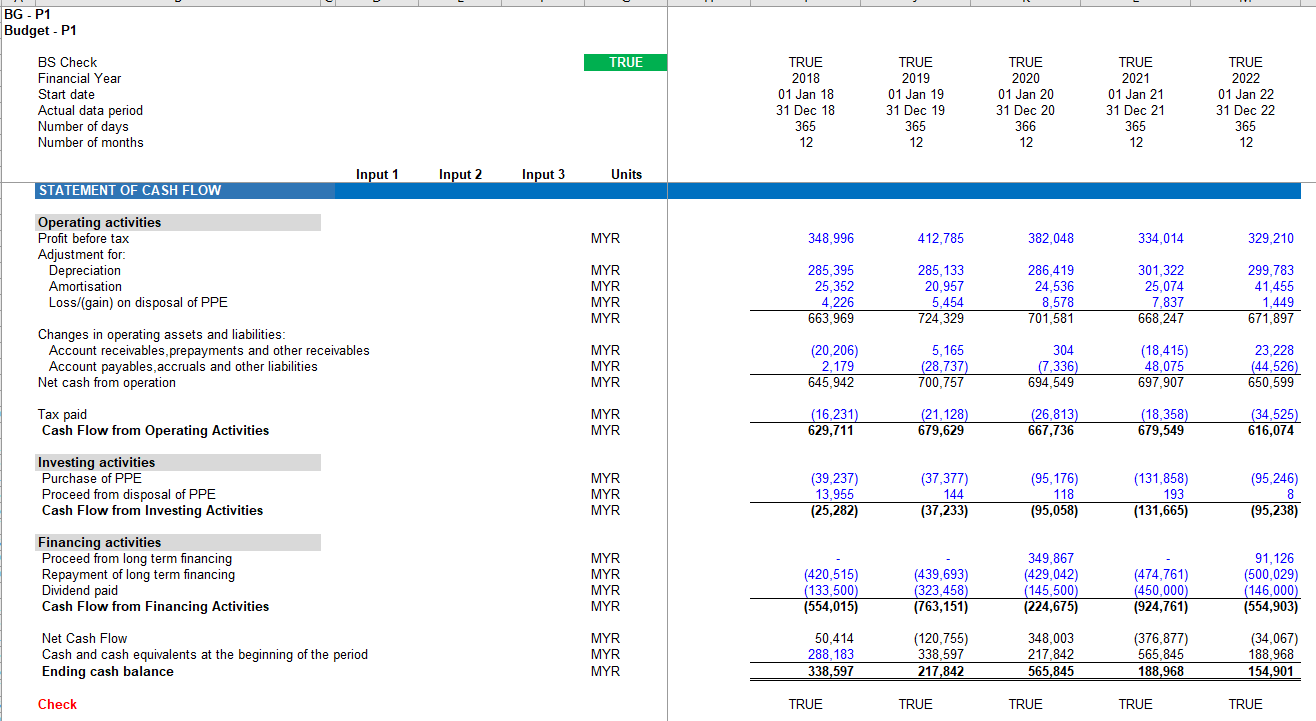Select Amortisation value 41,455
The image size is (1316, 721).
tap(1274, 286)
